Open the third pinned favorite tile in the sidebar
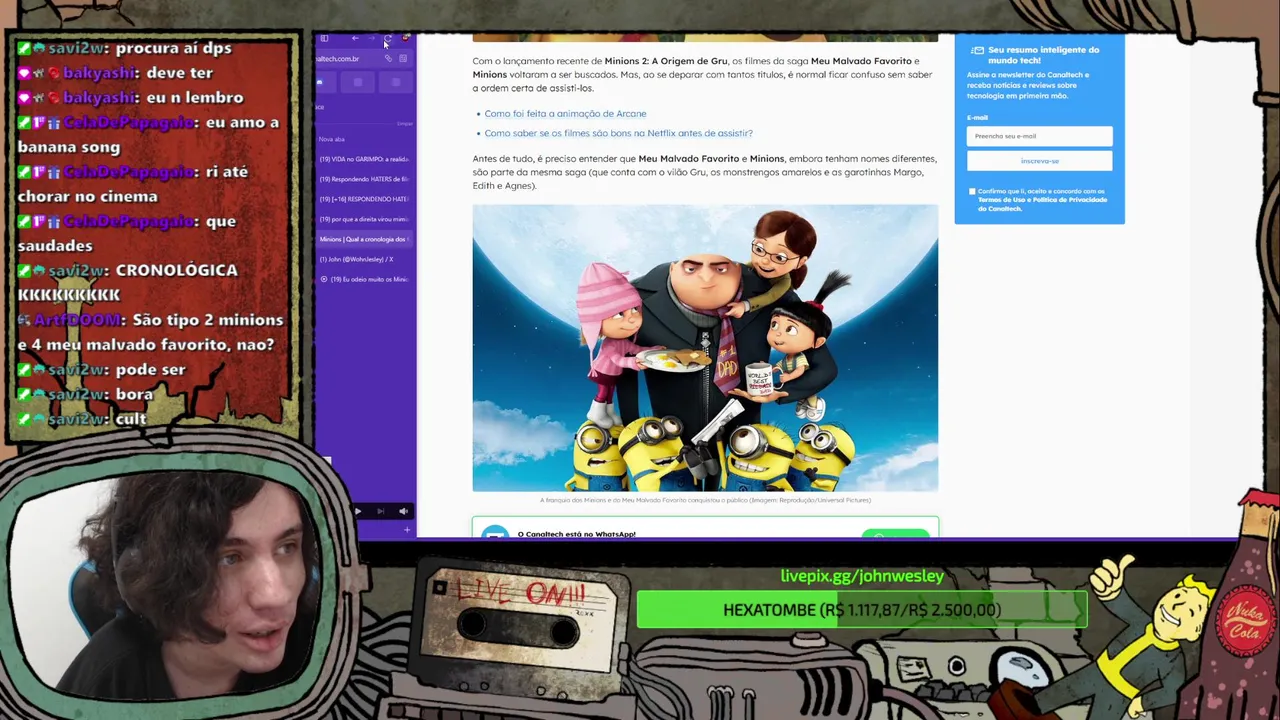 point(395,82)
